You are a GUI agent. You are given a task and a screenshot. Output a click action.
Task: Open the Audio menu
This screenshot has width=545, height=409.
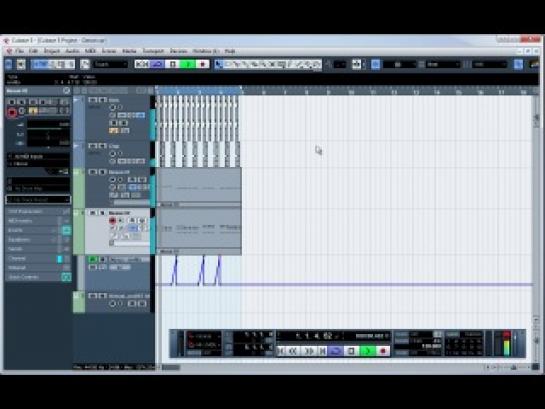pos(72,51)
